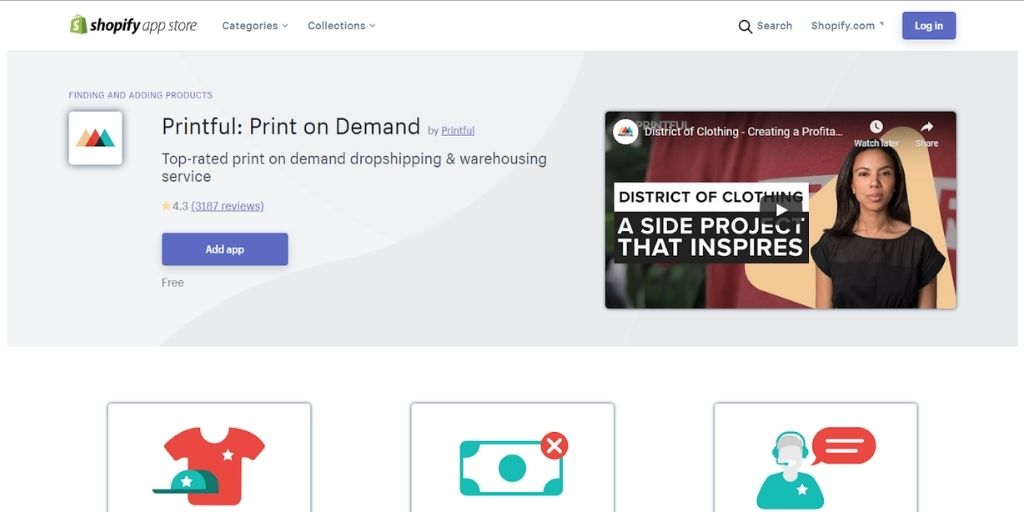The height and width of the screenshot is (512, 1024).
Task: Click the Search magnifier icon
Action: (745, 26)
